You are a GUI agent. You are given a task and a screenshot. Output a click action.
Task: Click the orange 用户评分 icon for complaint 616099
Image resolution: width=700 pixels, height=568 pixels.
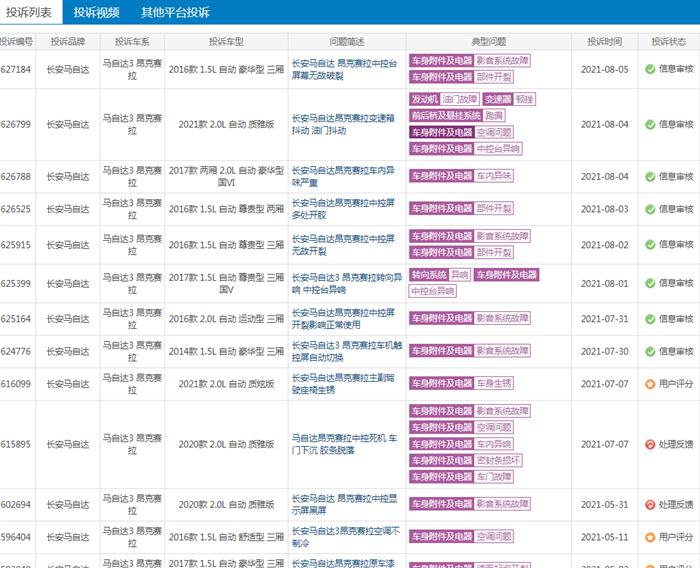coord(650,384)
